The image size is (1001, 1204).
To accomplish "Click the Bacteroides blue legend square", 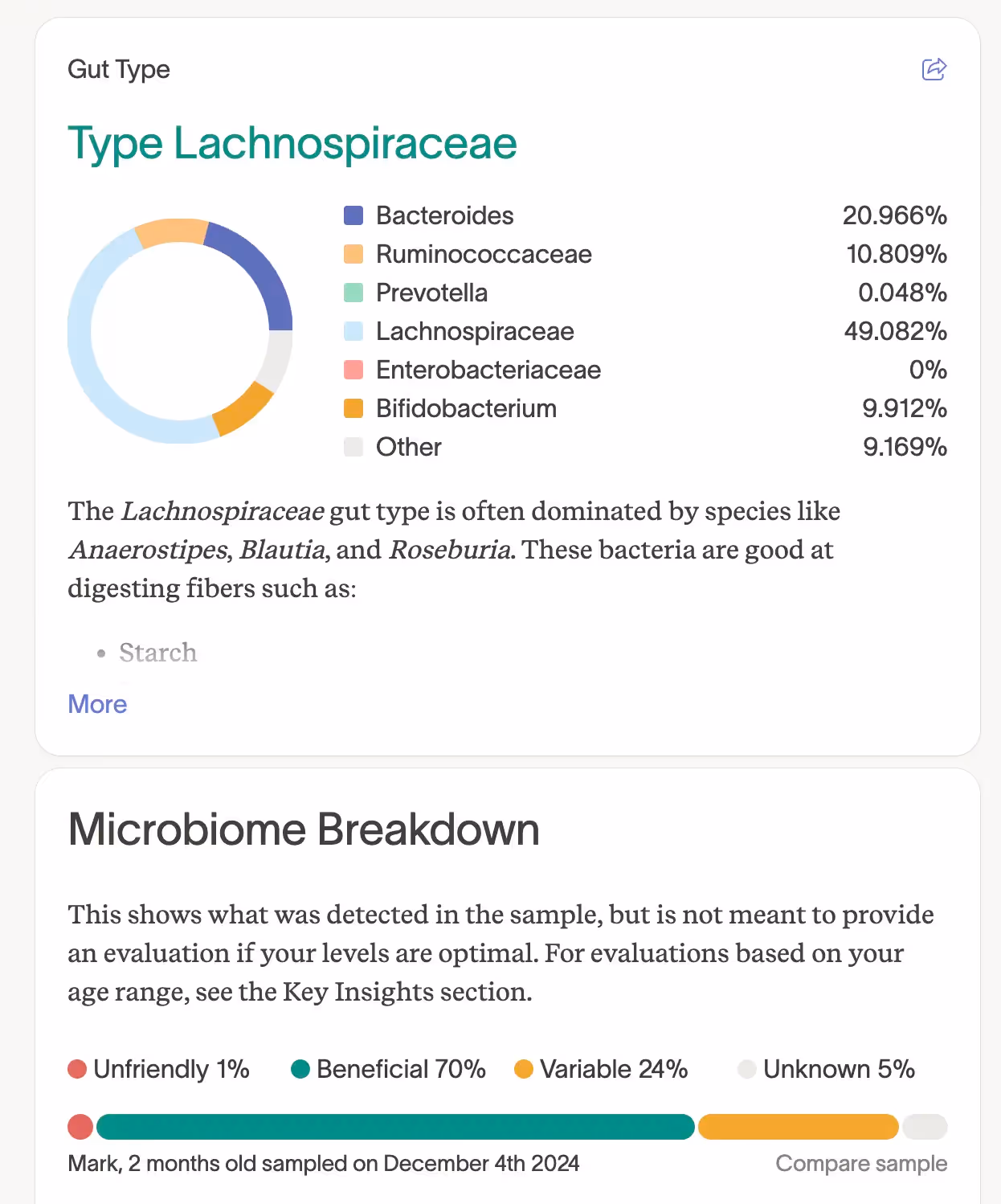I will (353, 215).
